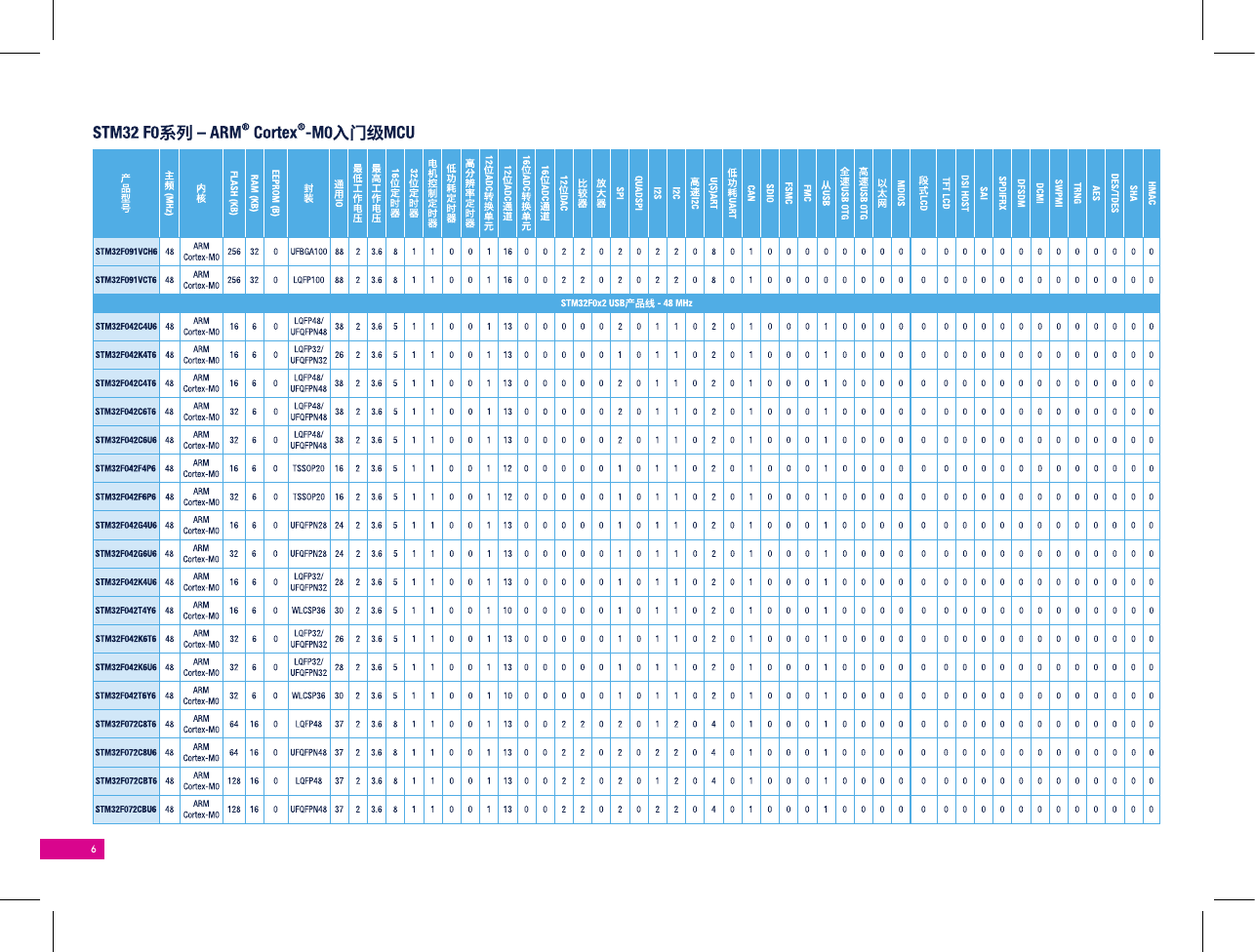Click product name STM32F042G6U6
Image resolution: width=1255 pixels, height=952 pixels.
[x=126, y=554]
